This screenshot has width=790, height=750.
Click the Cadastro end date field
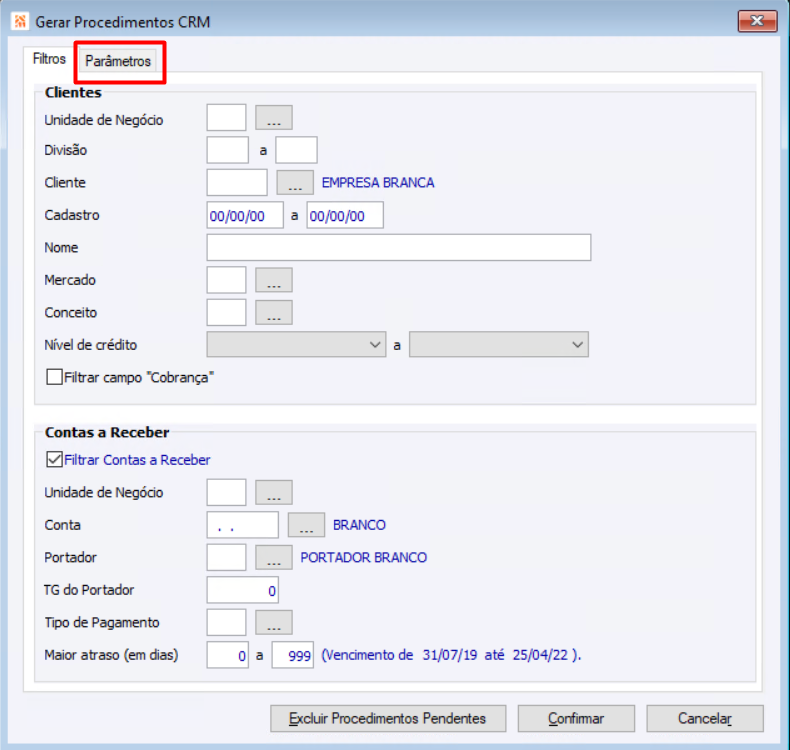pyautogui.click(x=345, y=215)
